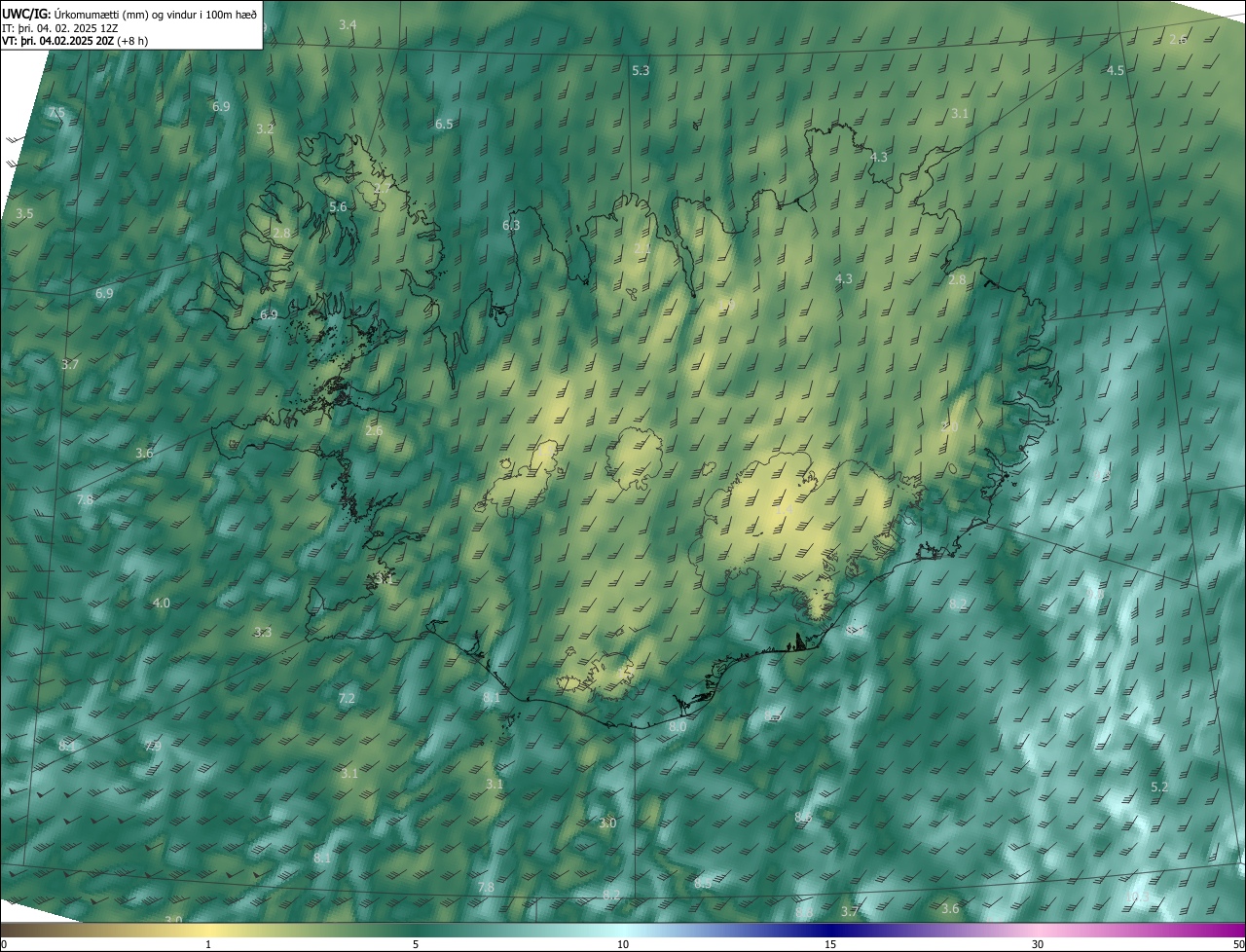Screen dimensions: 1246x952
Task: Click the 3.2 value north of the Westfjords
Action: (x=265, y=128)
